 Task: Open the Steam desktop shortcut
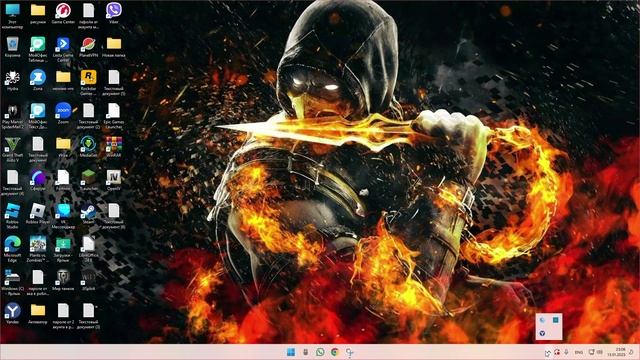click(88, 214)
